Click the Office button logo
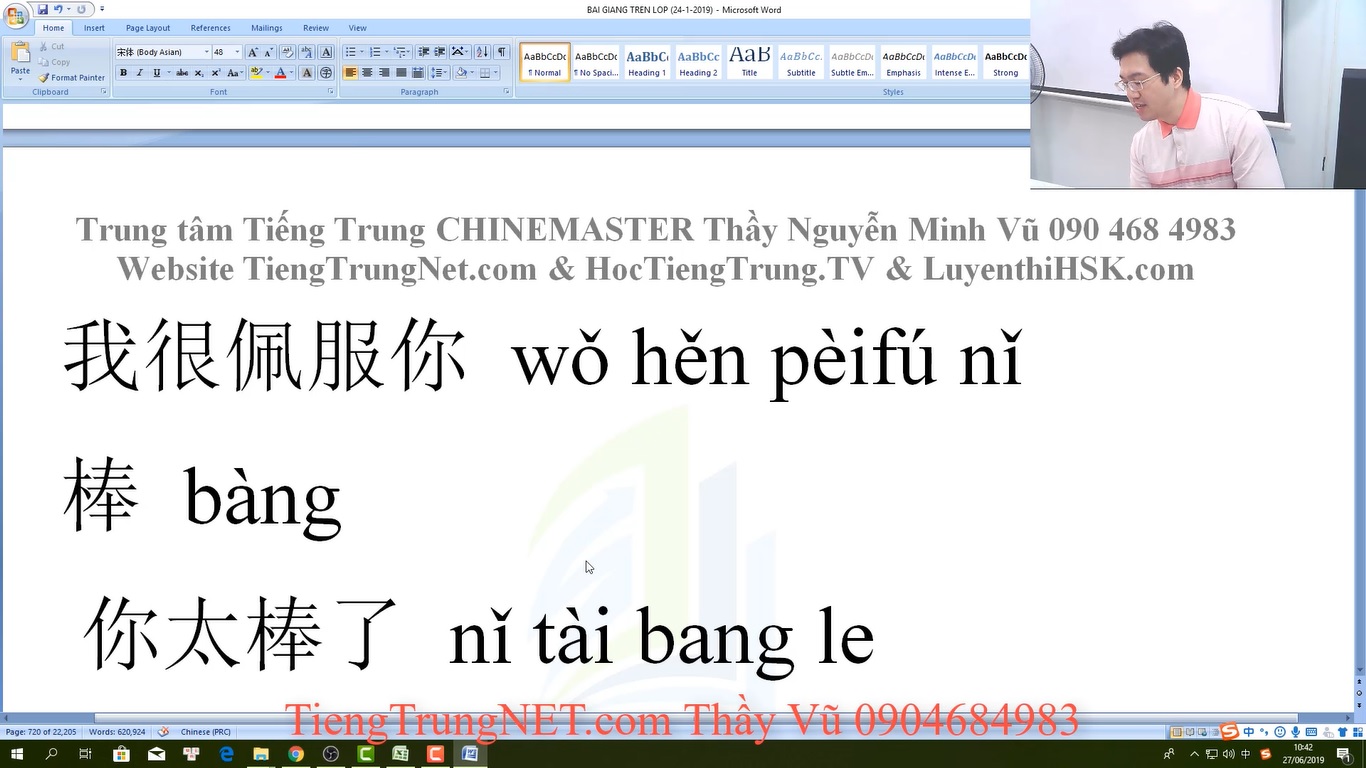Viewport: 1366px width, 768px height. [x=16, y=16]
